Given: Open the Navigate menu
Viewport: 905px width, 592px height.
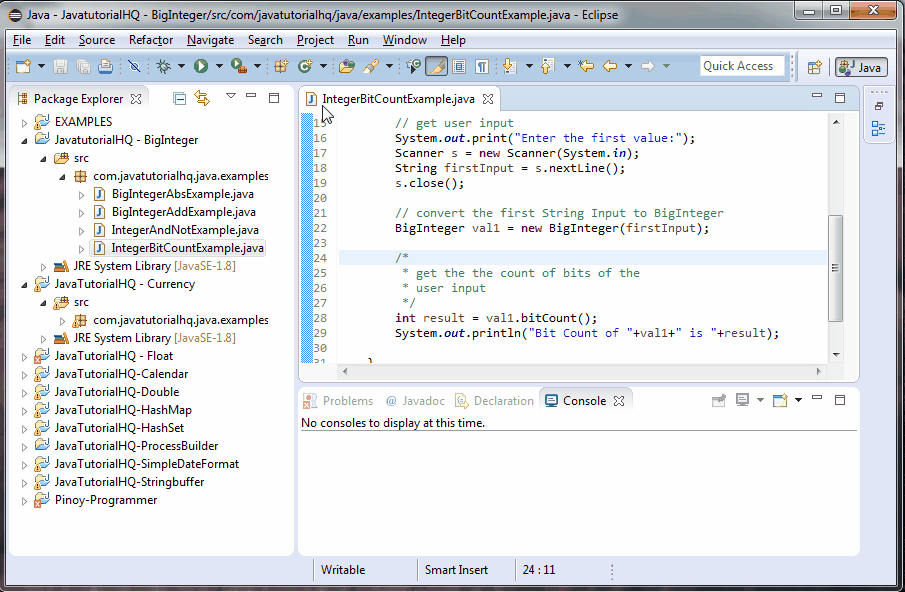Looking at the screenshot, I should click(210, 40).
